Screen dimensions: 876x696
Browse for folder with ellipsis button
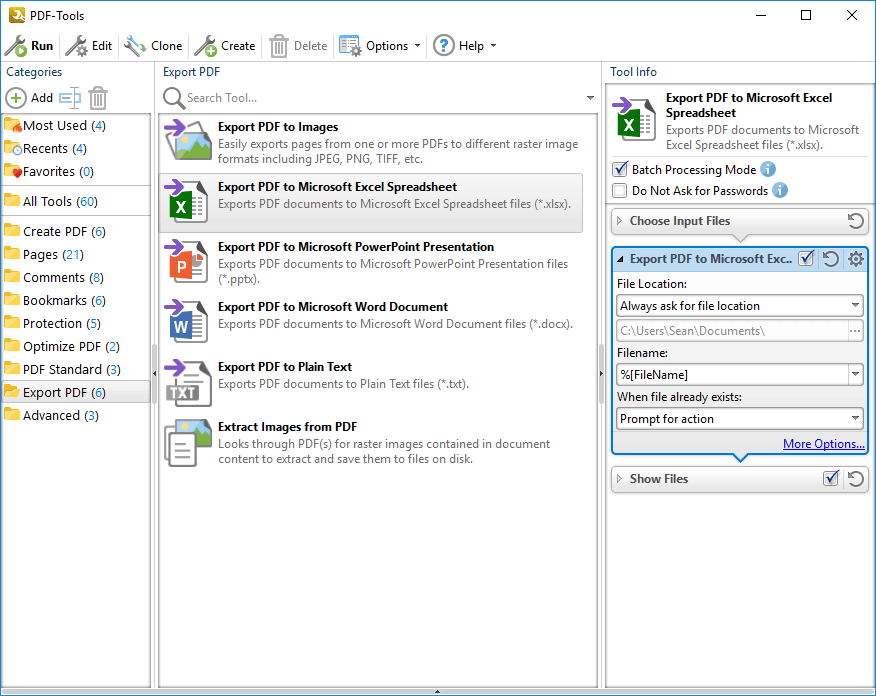point(855,331)
